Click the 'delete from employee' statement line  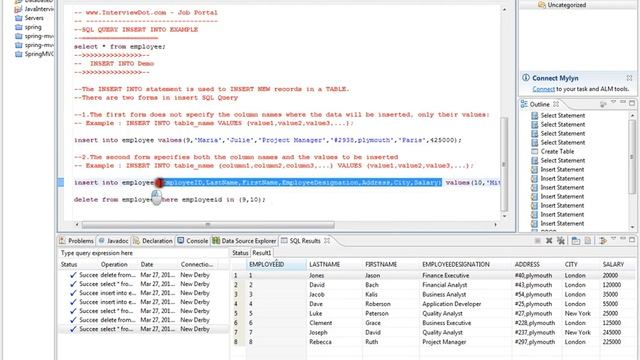169,200
